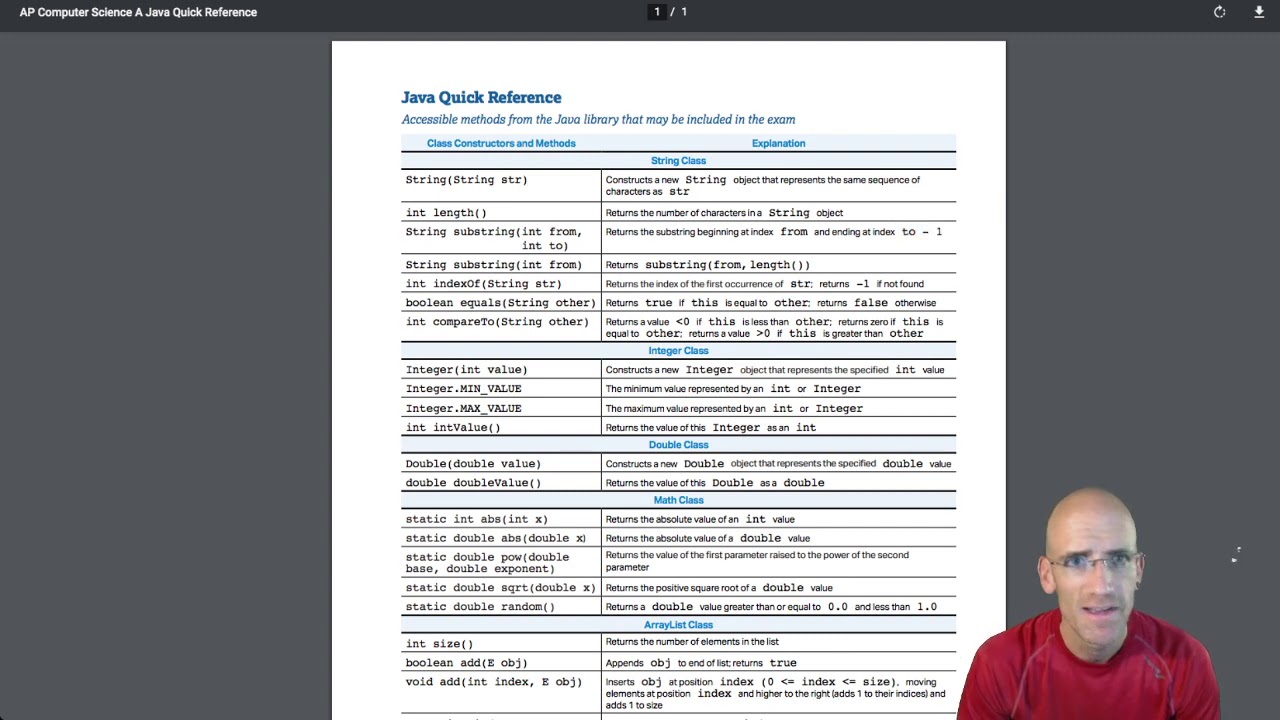The width and height of the screenshot is (1280, 720).
Task: Click the "Explanation" column header
Action: [778, 143]
